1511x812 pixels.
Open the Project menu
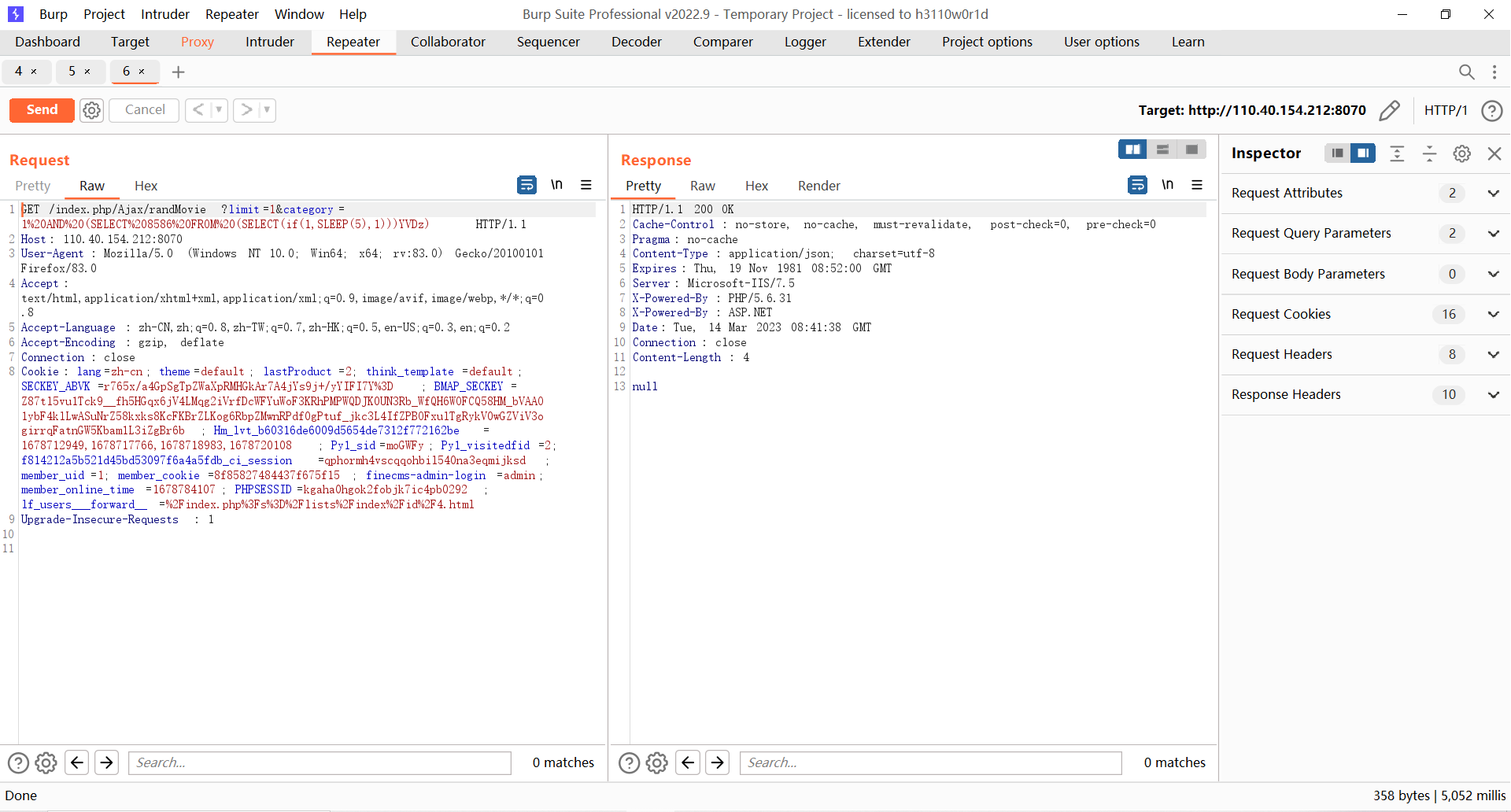tap(104, 14)
